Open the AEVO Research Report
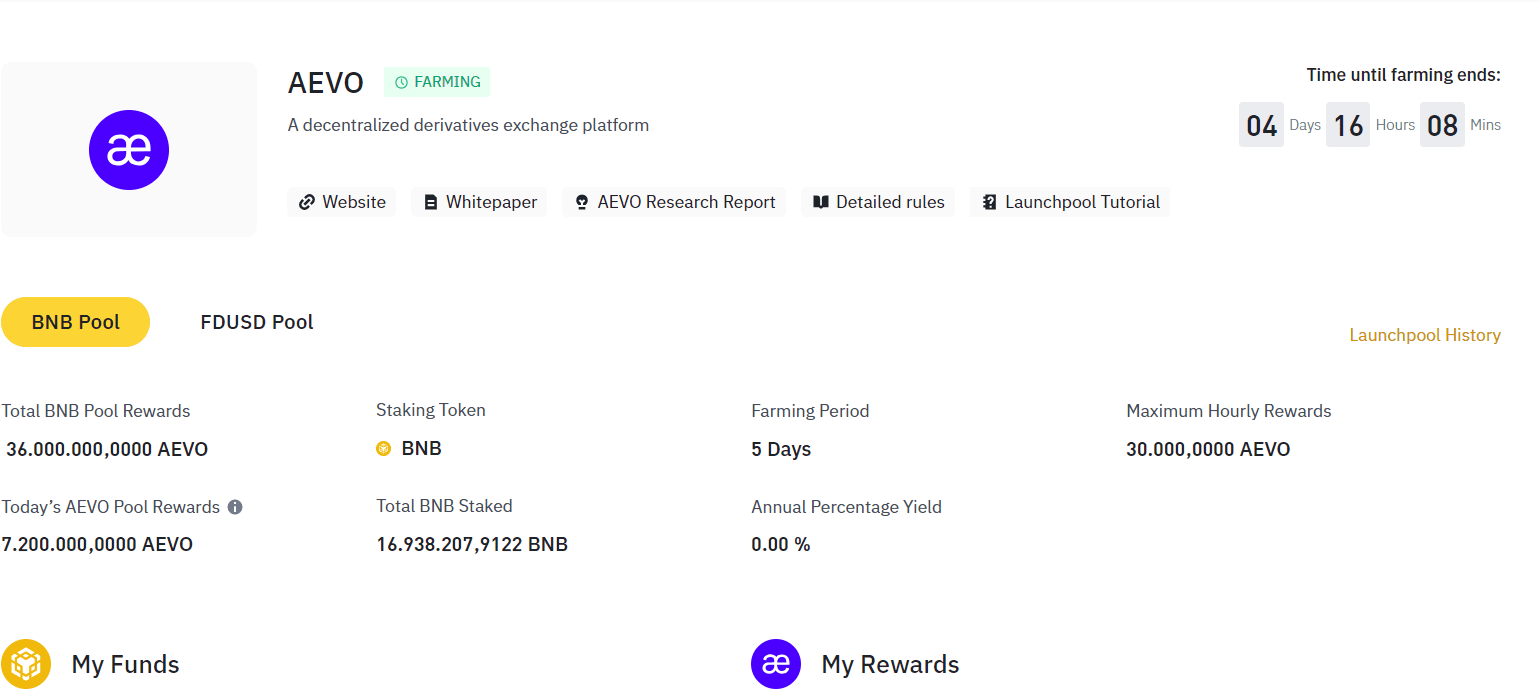This screenshot has width=1539, height=693. [x=673, y=202]
